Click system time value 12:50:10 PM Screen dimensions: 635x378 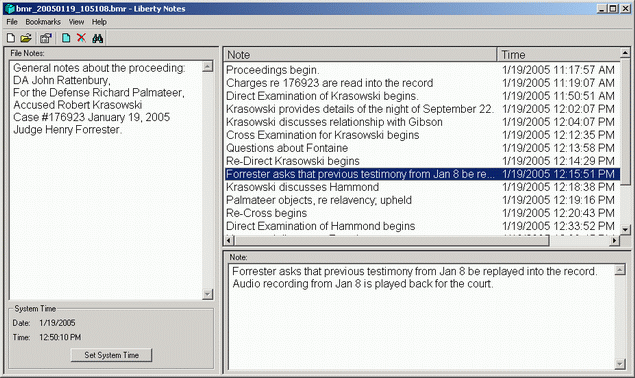pos(60,337)
